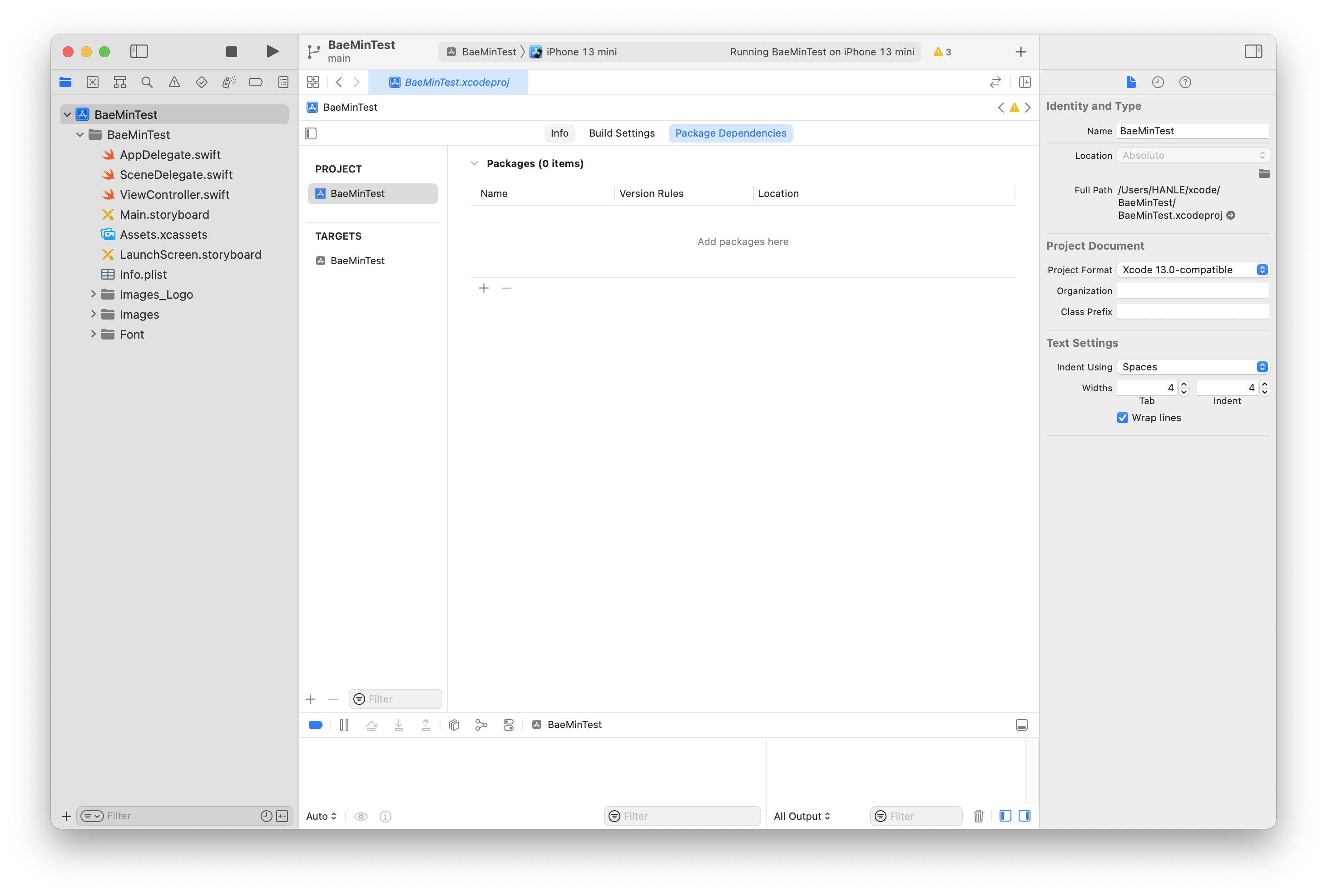This screenshot has width=1327, height=896.
Task: Toggle the right inspector panel visibility
Action: coord(1253,51)
